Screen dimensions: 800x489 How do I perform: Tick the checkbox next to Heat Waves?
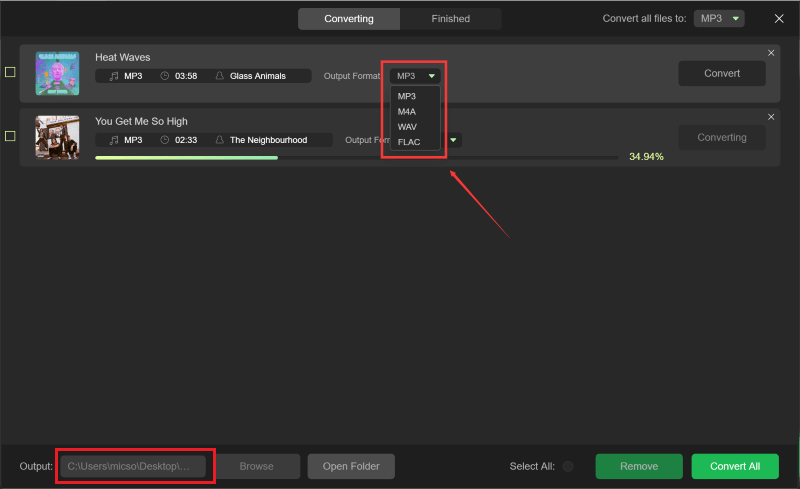[10, 72]
